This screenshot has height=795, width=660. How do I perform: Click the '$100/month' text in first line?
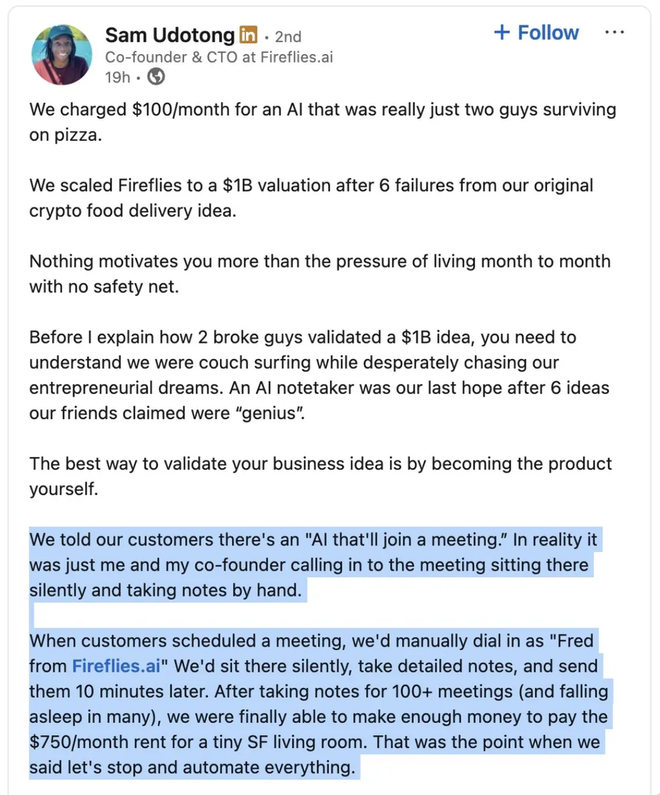180,109
